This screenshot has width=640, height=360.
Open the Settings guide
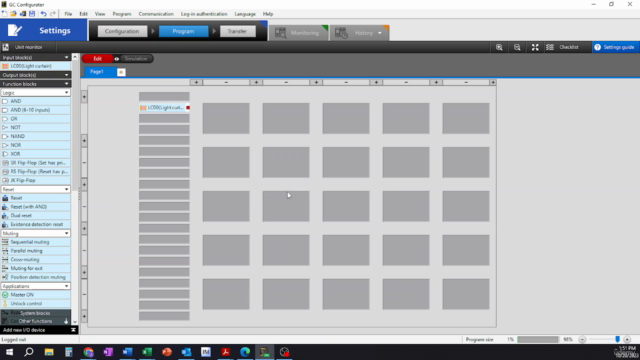615,47
